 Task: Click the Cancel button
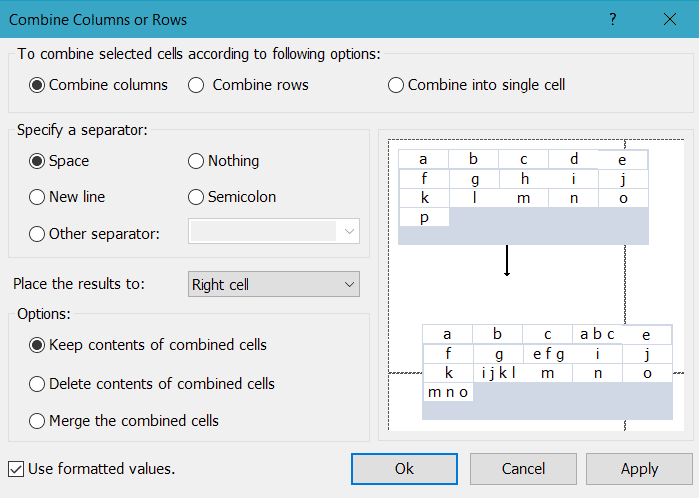523,468
